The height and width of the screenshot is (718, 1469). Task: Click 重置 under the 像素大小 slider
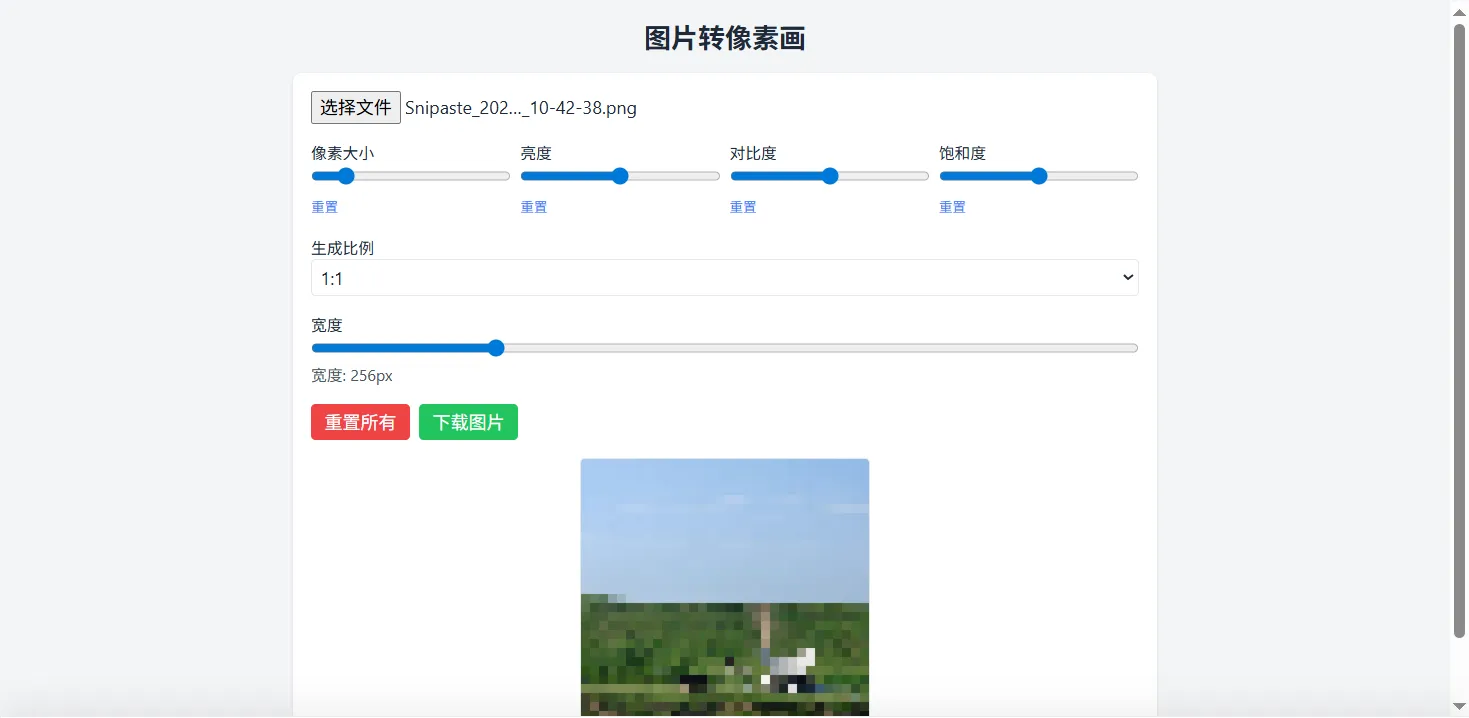(324, 207)
